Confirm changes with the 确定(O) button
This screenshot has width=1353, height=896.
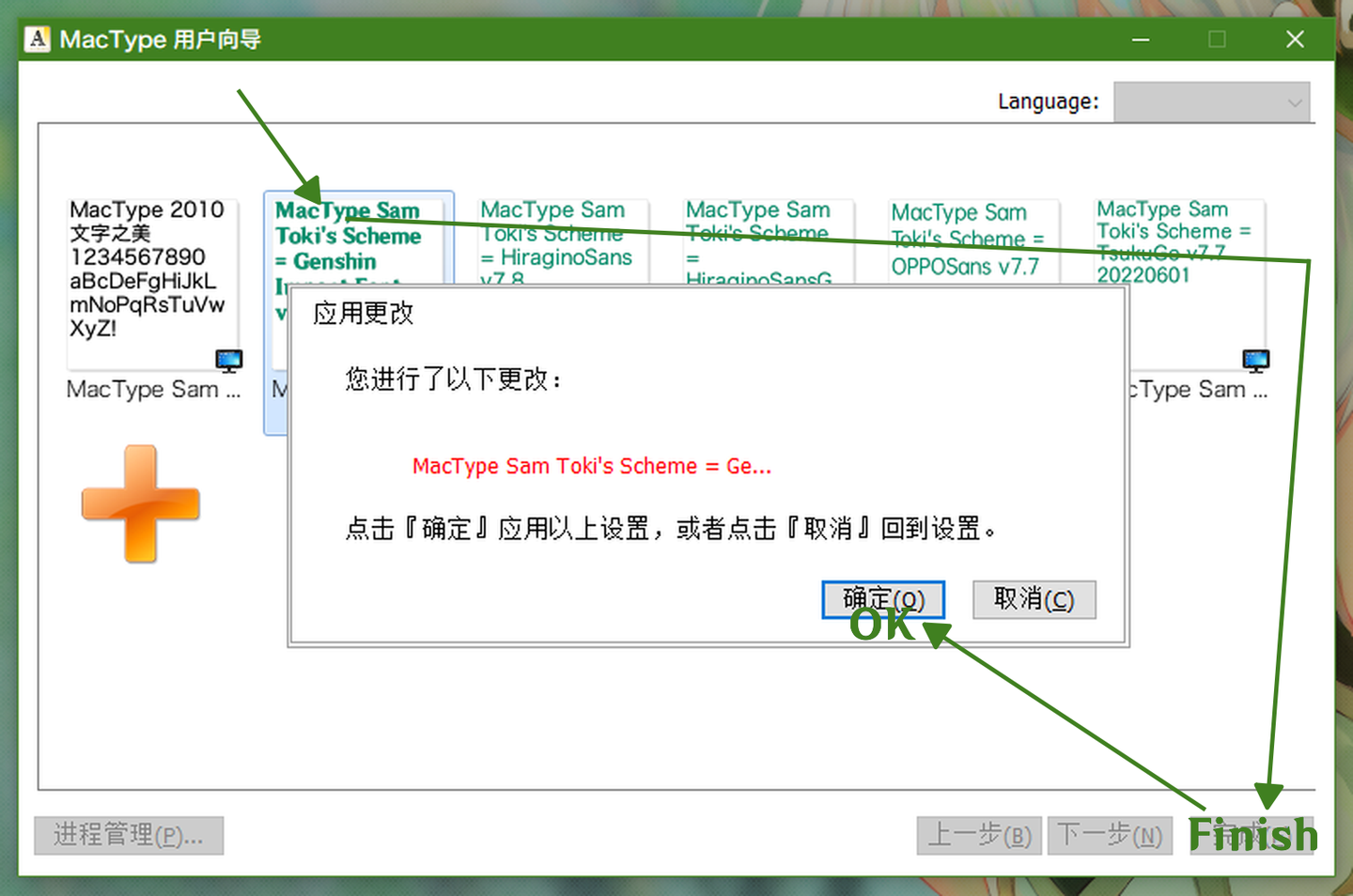[x=882, y=599]
